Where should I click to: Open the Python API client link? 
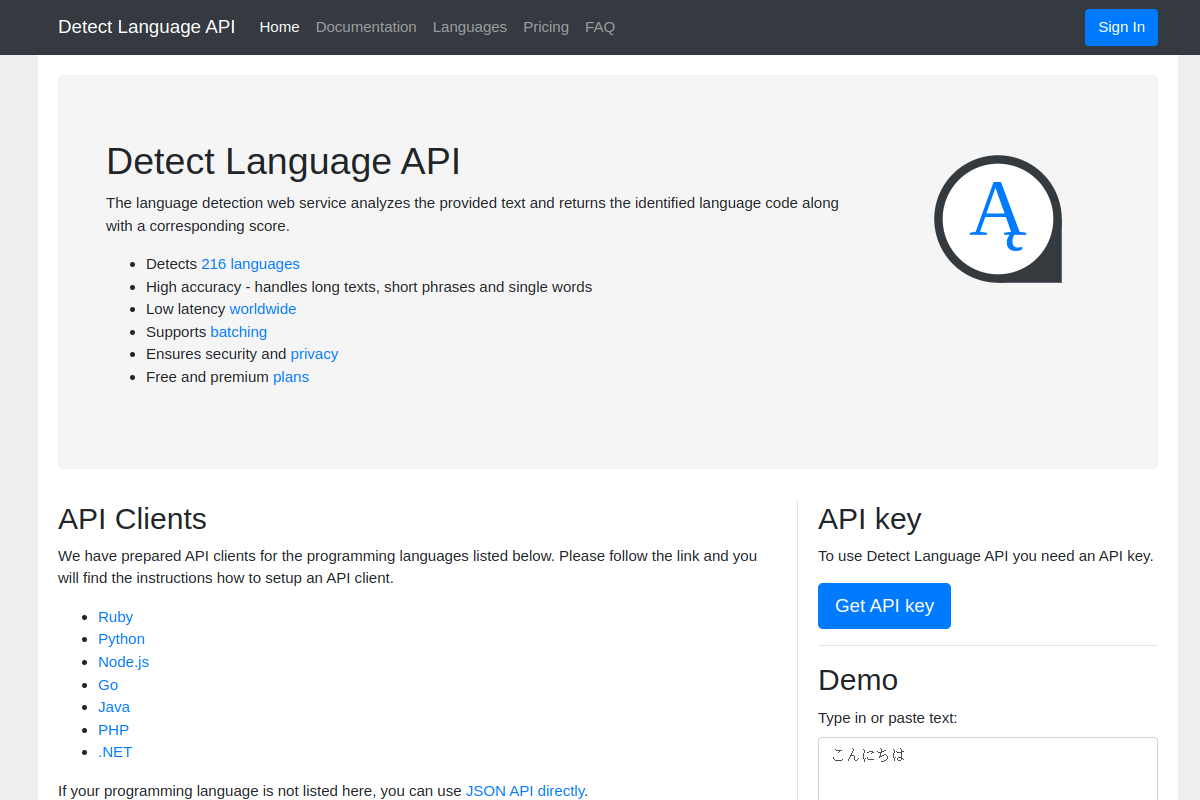coord(121,639)
